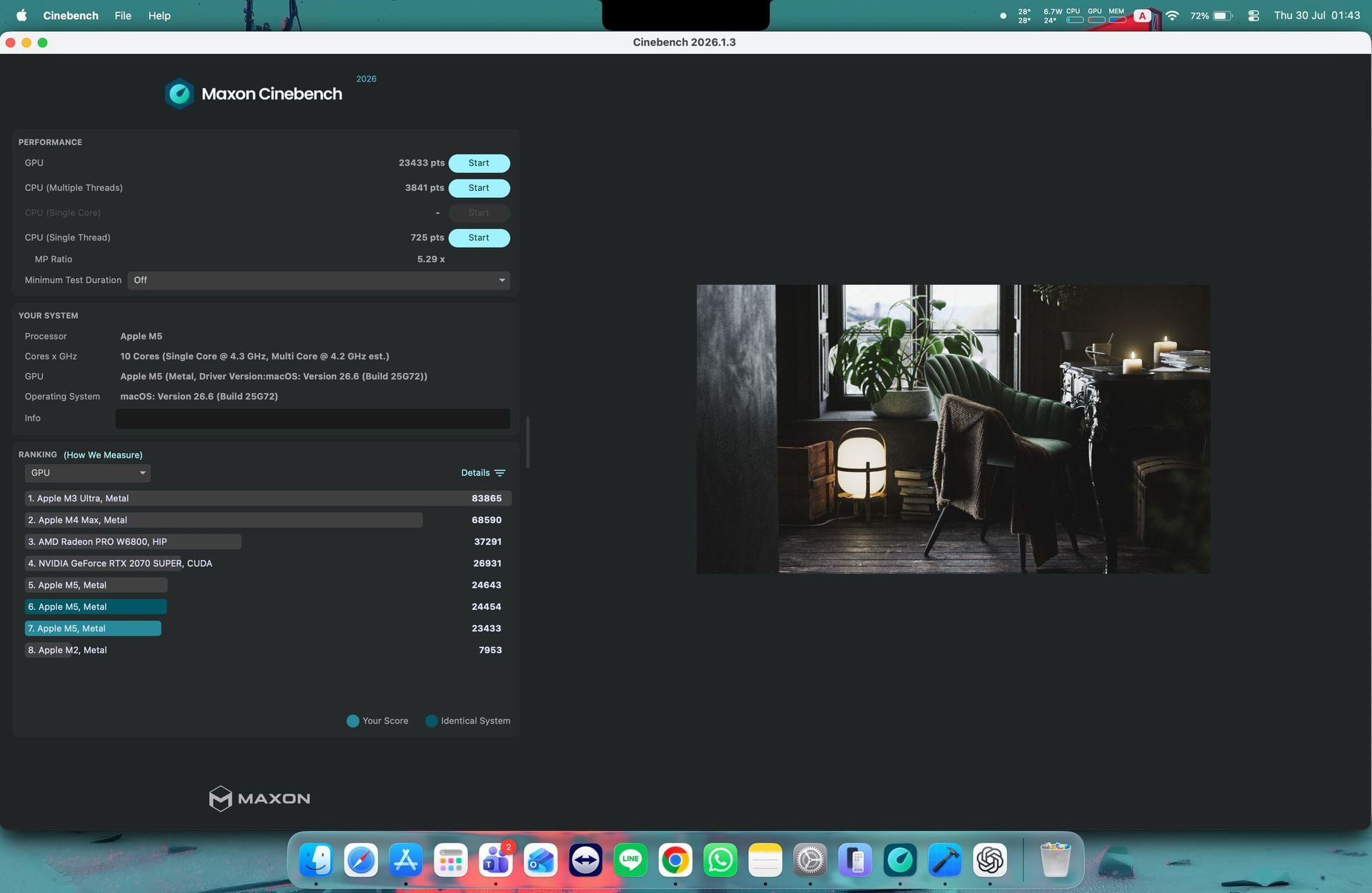
Task: Select ranking row 7 'Apple M5, Metal'
Action: pyautogui.click(x=268, y=628)
